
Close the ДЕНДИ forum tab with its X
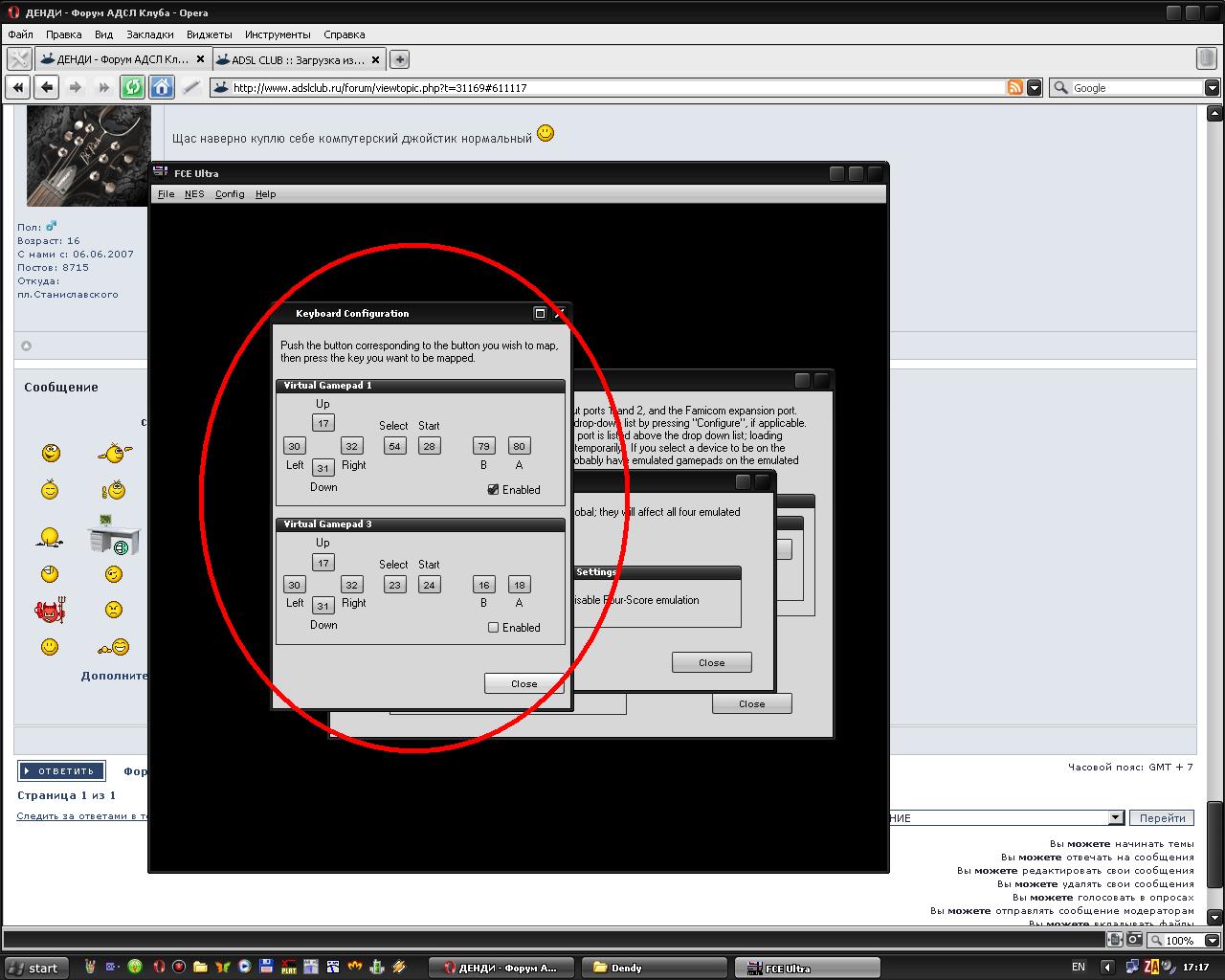(x=200, y=59)
